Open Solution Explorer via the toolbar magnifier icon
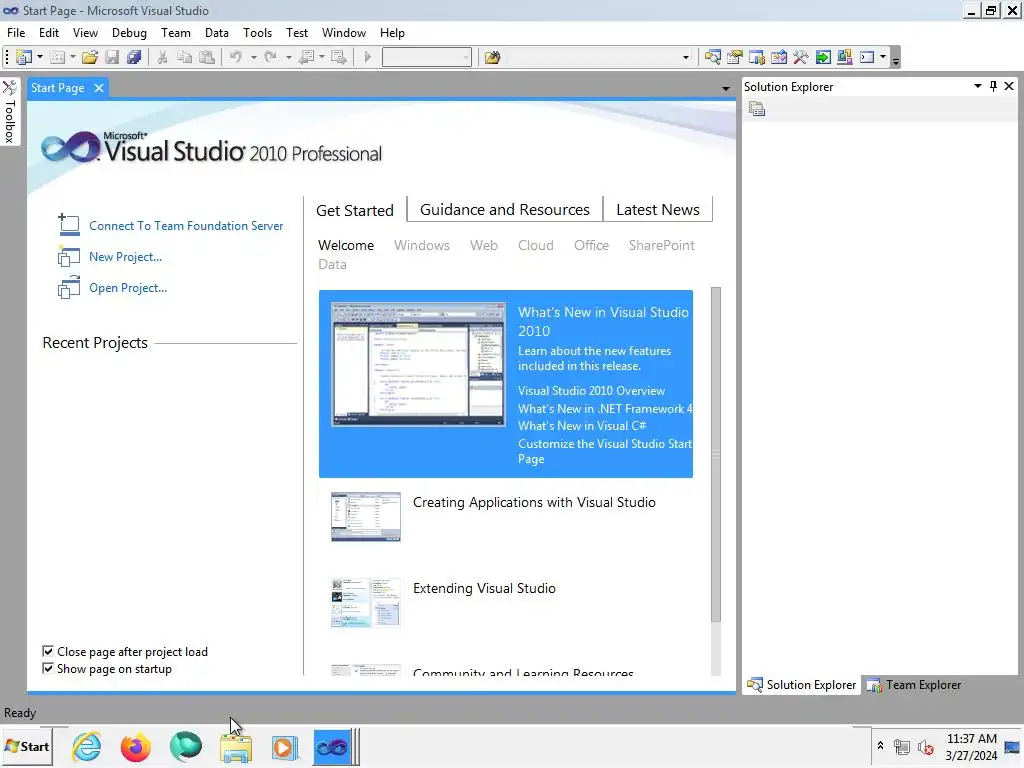Screen dimensions: 1024x768 tap(712, 57)
